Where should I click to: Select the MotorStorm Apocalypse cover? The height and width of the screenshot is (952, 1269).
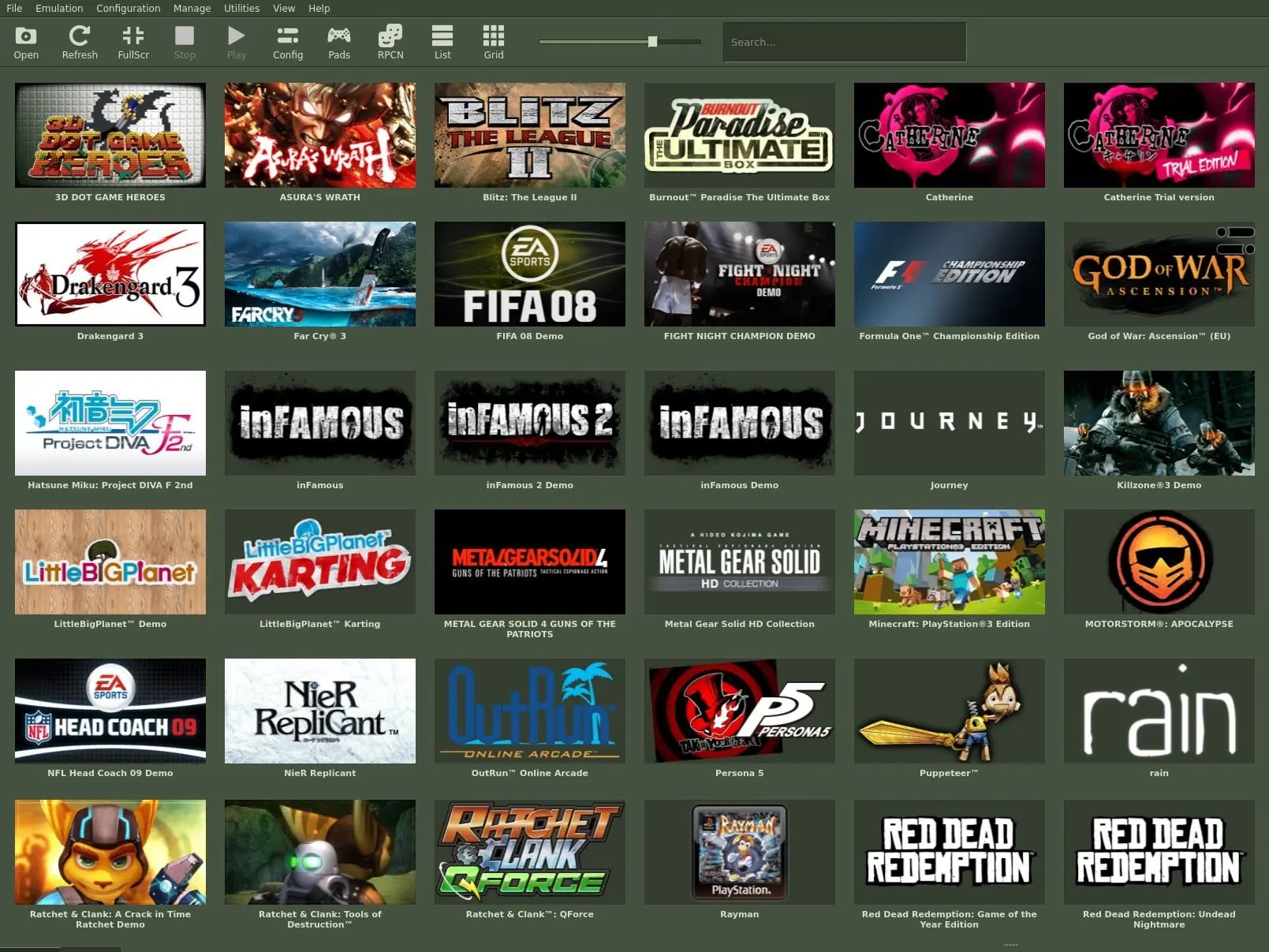tap(1159, 562)
